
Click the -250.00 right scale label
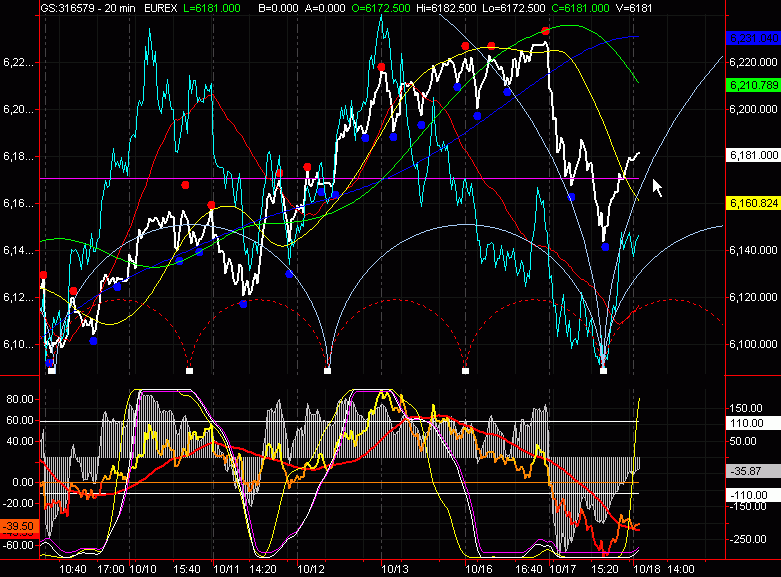746,539
